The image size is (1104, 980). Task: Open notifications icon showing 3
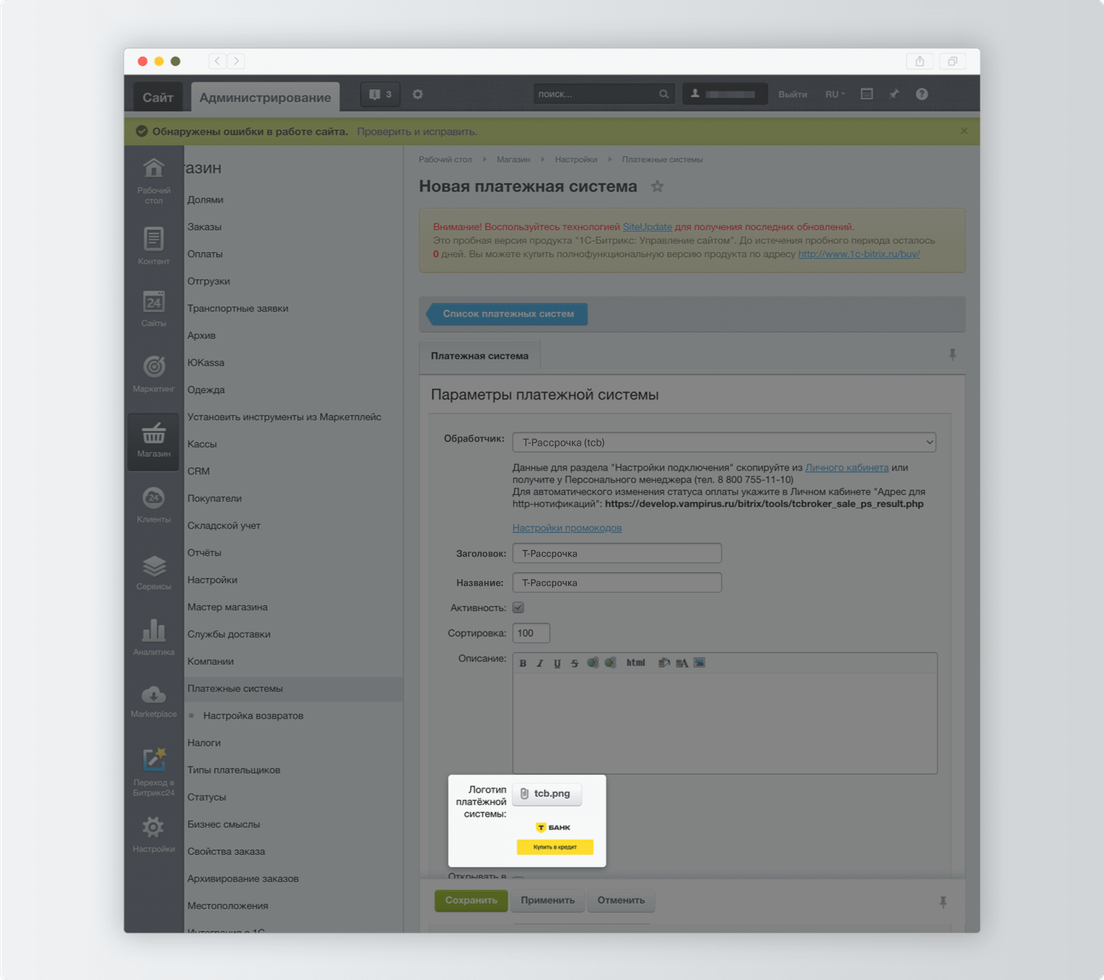[380, 95]
